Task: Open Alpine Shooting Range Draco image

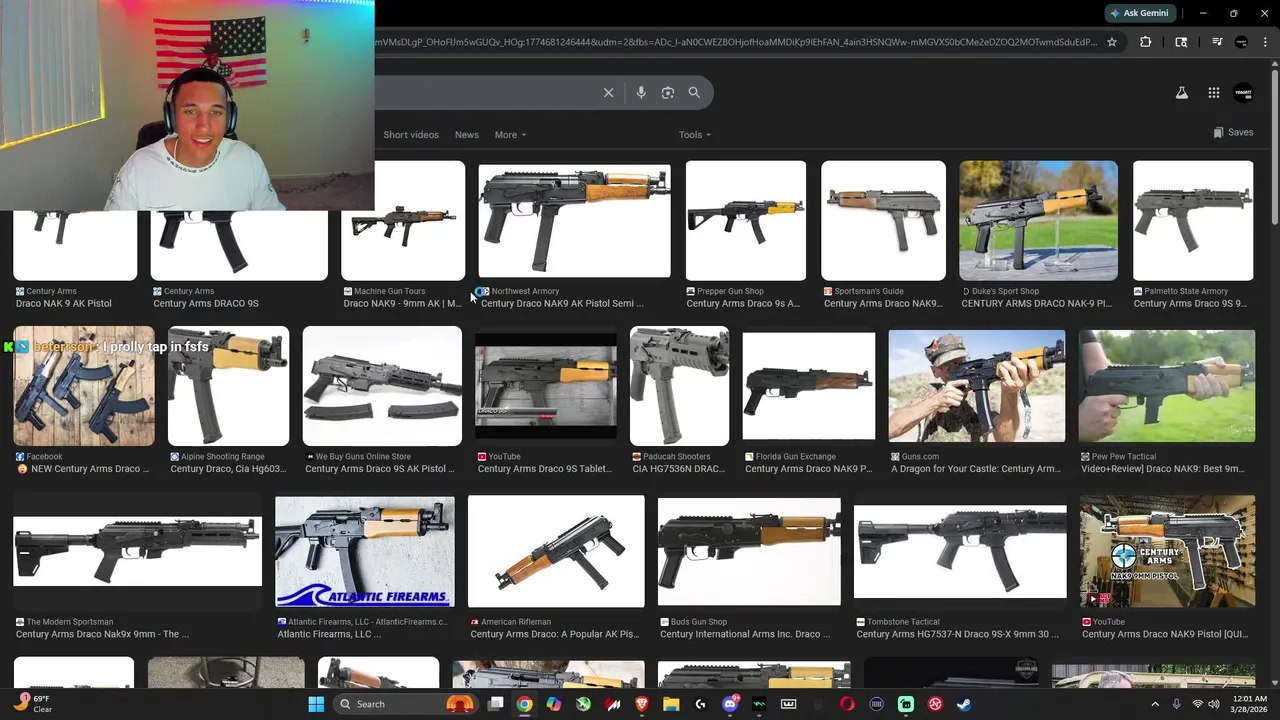Action: (228, 386)
